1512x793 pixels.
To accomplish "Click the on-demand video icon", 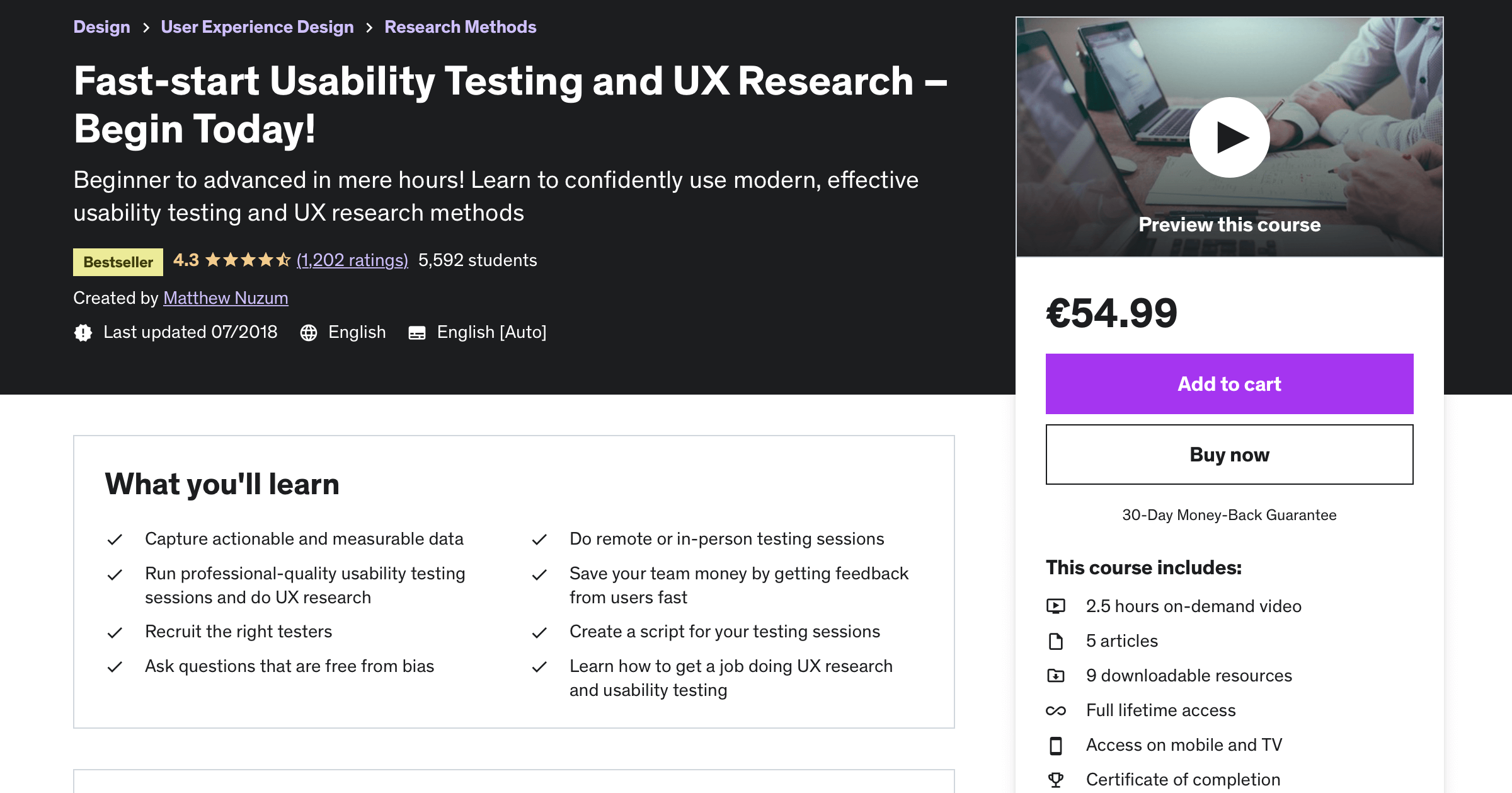I will click(x=1056, y=606).
